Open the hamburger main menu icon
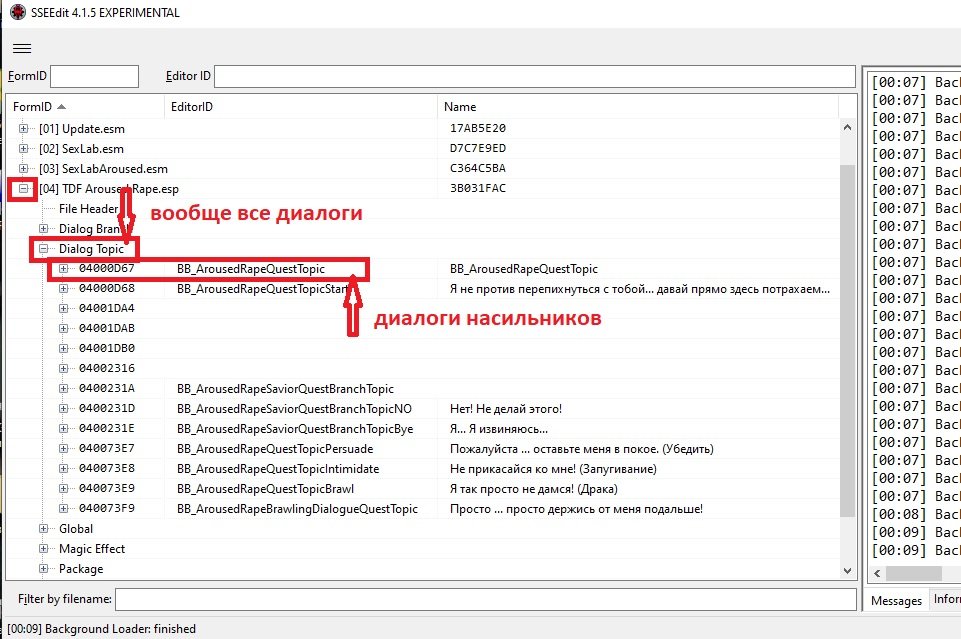Screen dimensions: 961x639 coord(22,47)
